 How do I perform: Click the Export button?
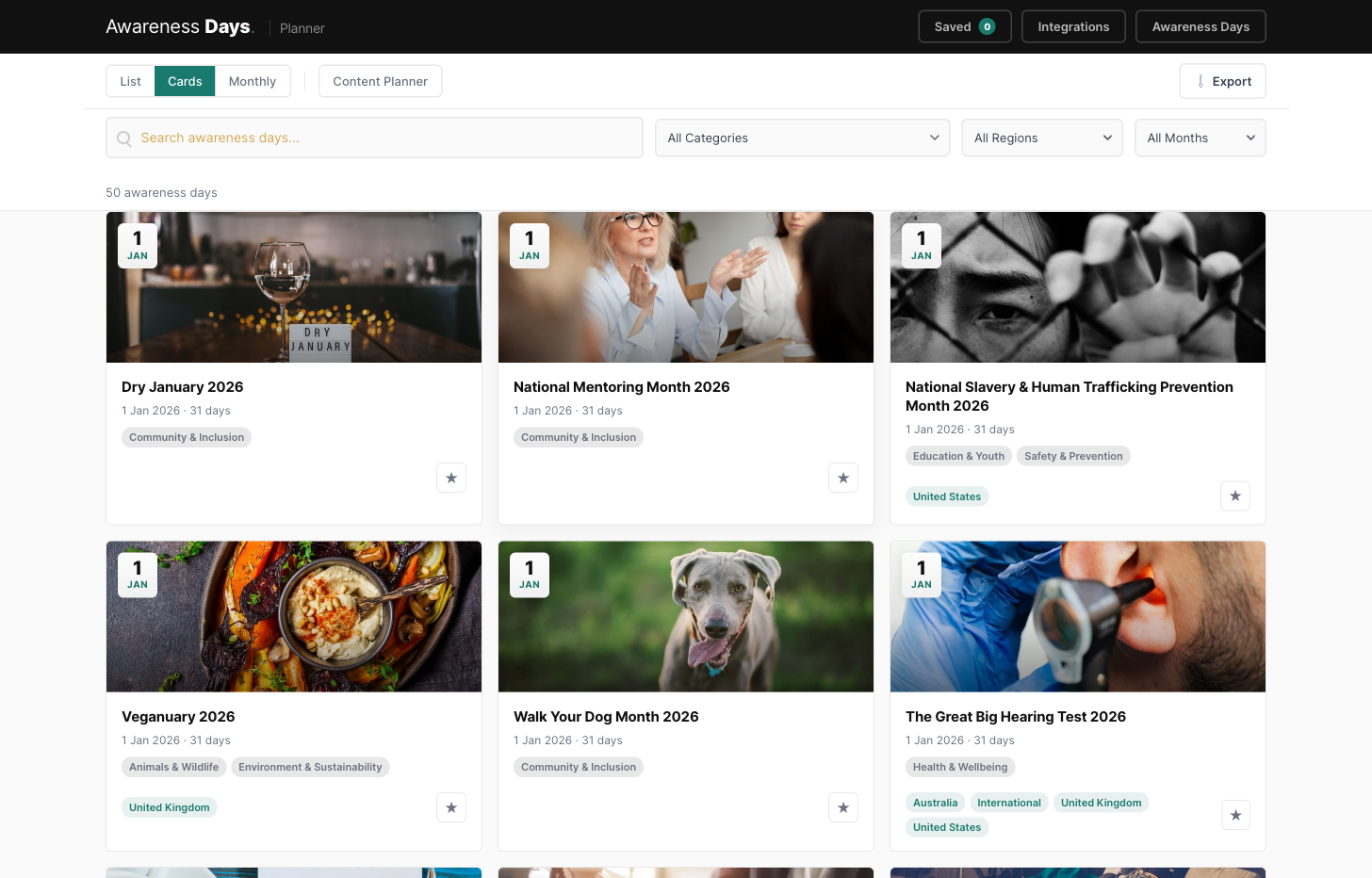tap(1222, 81)
